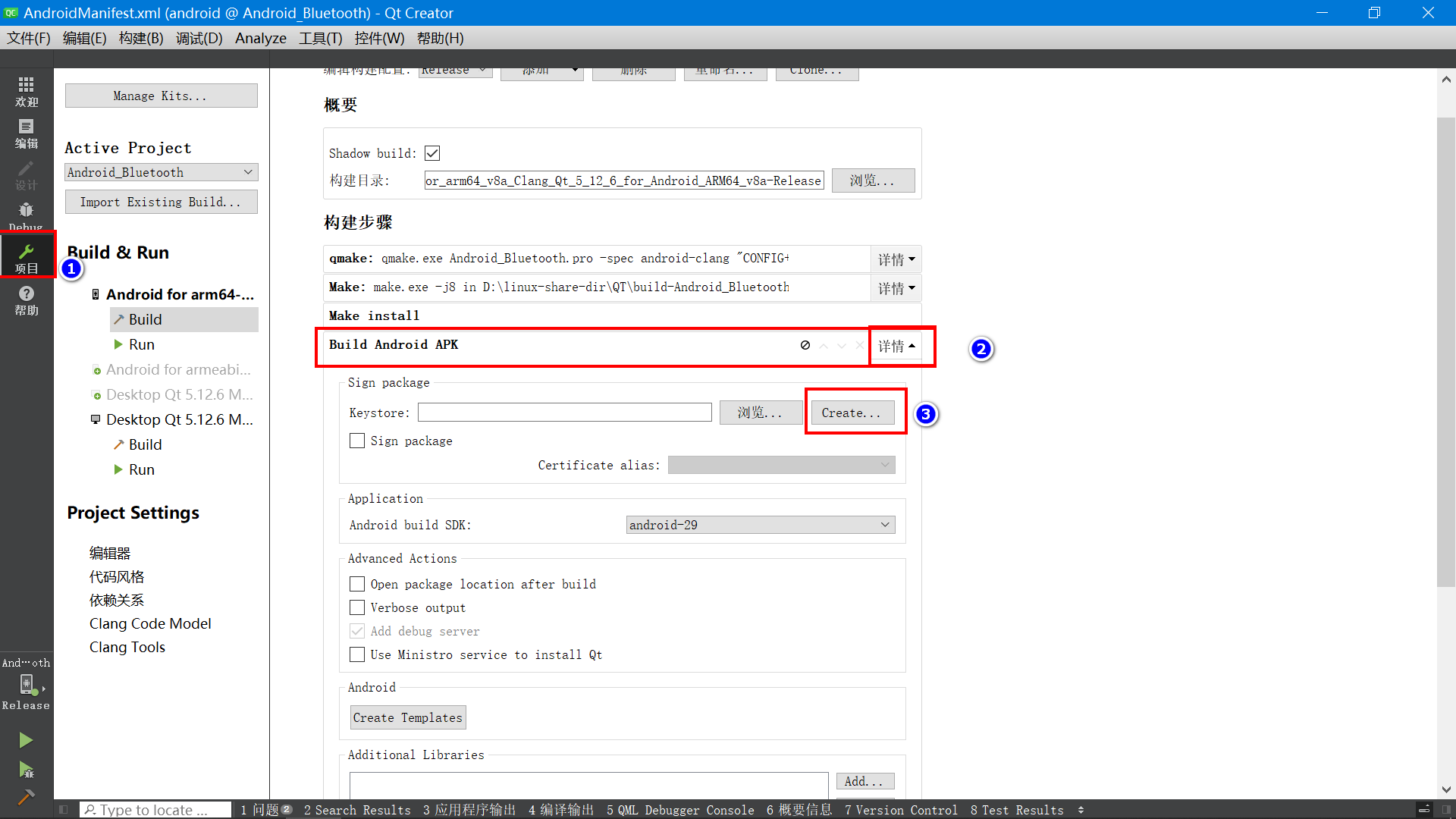Viewport: 1456px width, 819px height.
Task: Click the Keystore path input field
Action: point(564,413)
